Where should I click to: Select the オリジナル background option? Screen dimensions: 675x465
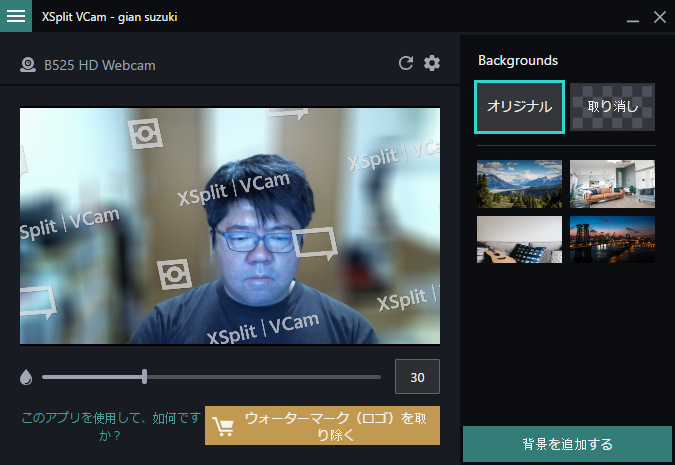pyautogui.click(x=519, y=107)
